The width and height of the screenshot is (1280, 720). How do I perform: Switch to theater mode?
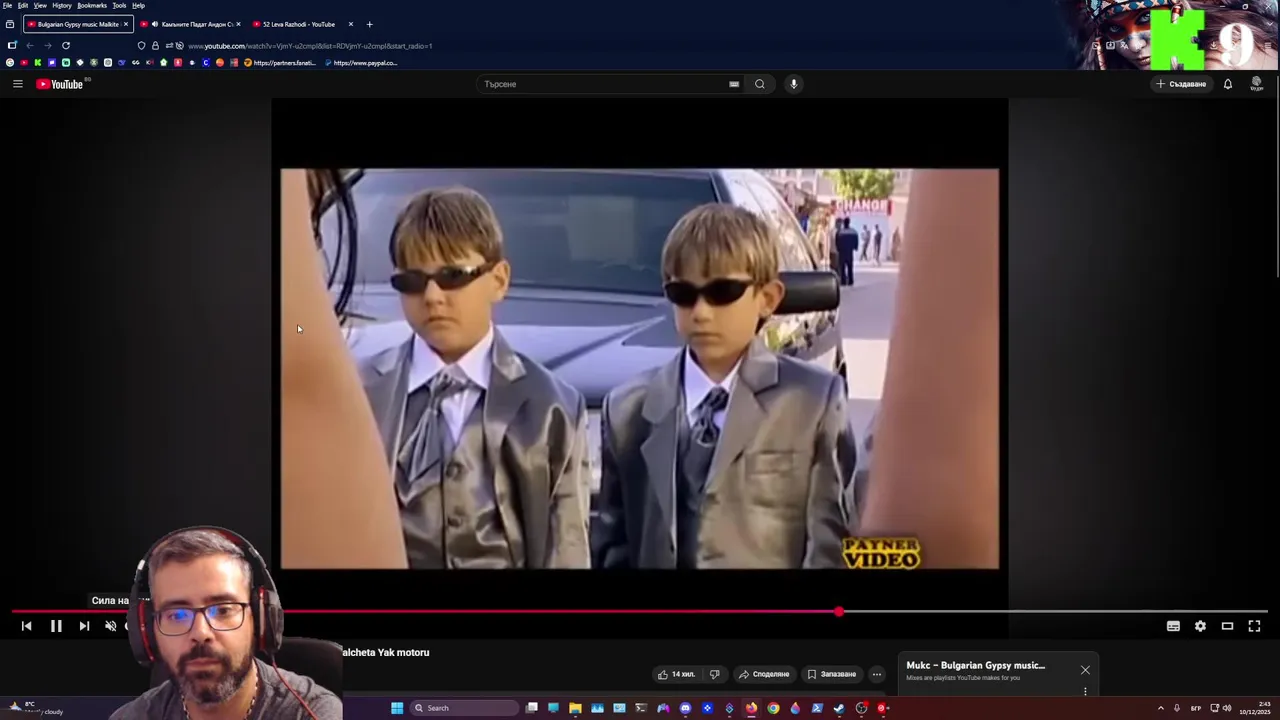tap(1227, 626)
